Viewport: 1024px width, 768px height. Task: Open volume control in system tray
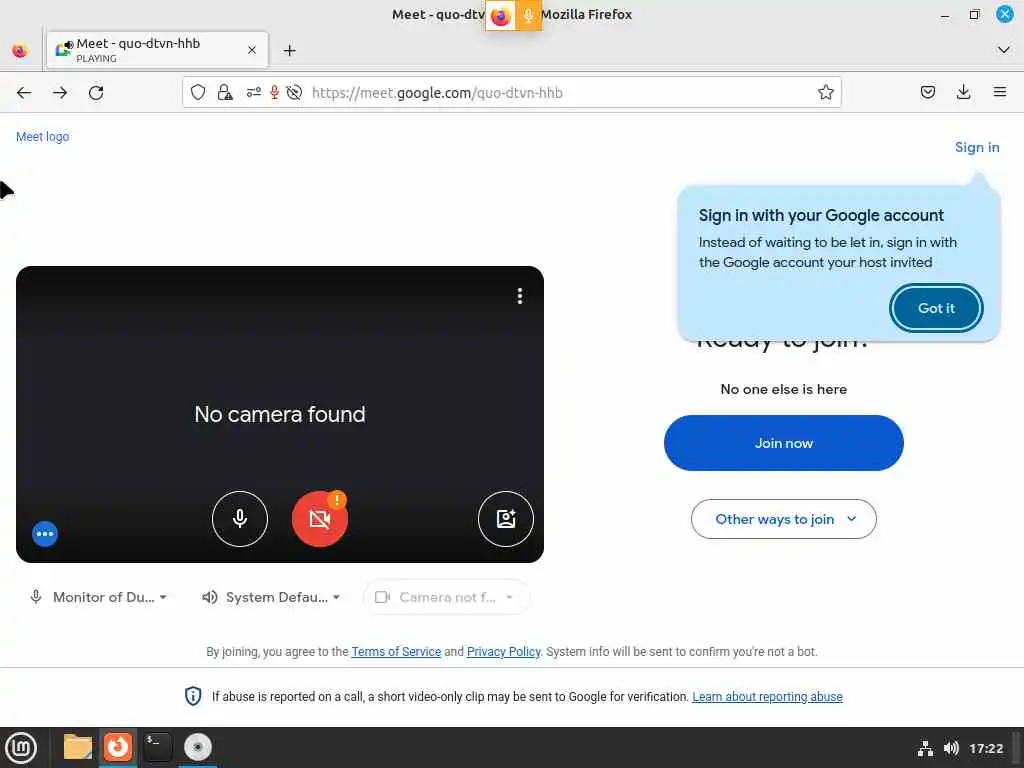coord(952,748)
